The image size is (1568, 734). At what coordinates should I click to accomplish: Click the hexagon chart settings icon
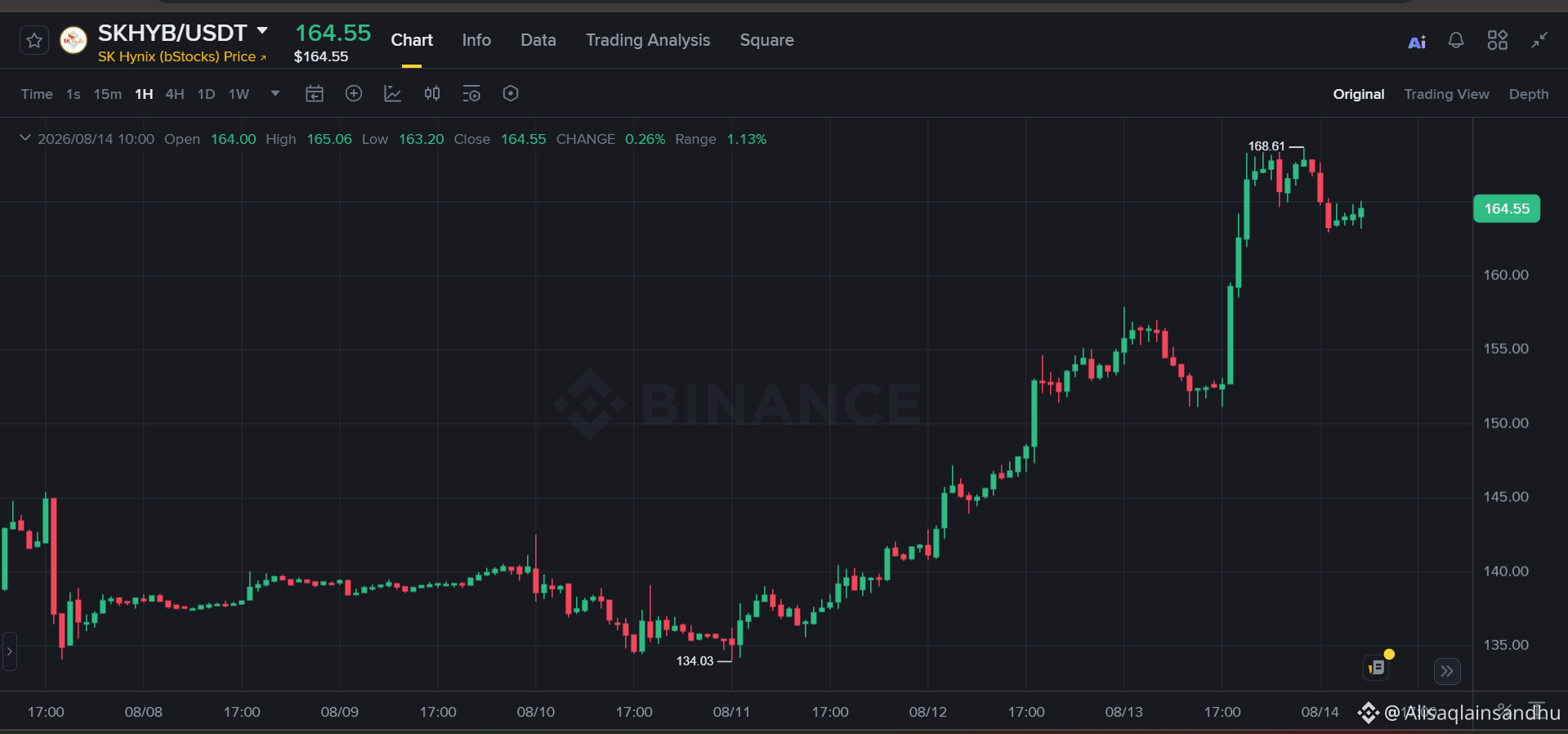[511, 93]
